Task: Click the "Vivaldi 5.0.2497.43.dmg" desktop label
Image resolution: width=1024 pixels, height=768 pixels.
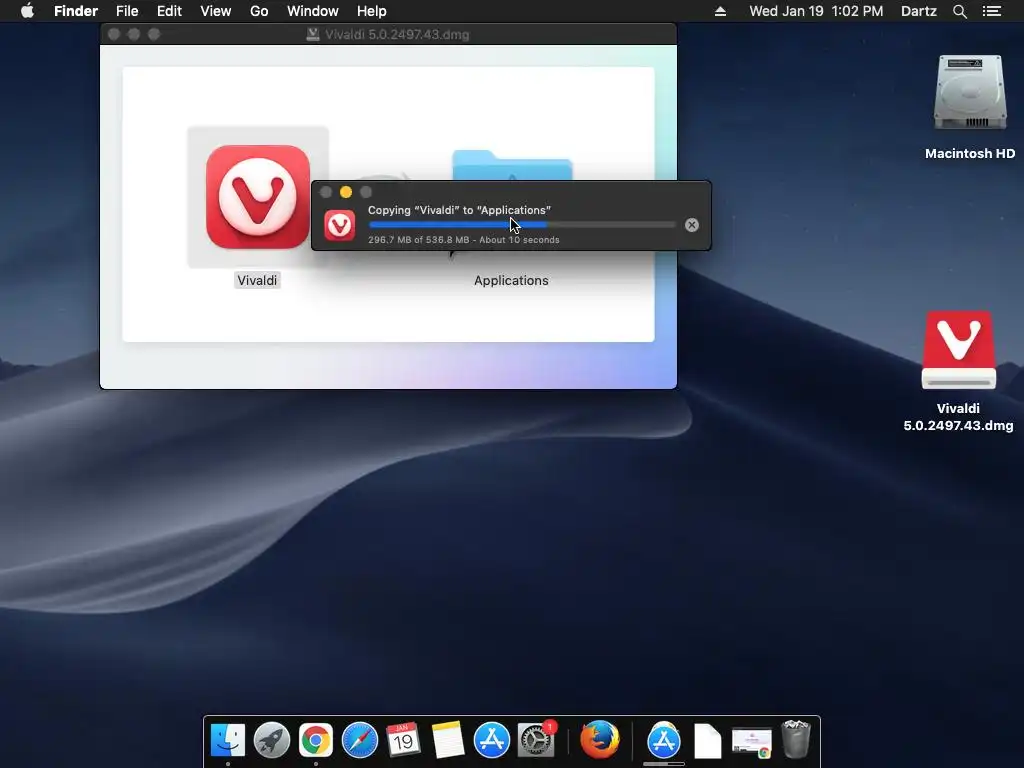Action: [x=958, y=417]
